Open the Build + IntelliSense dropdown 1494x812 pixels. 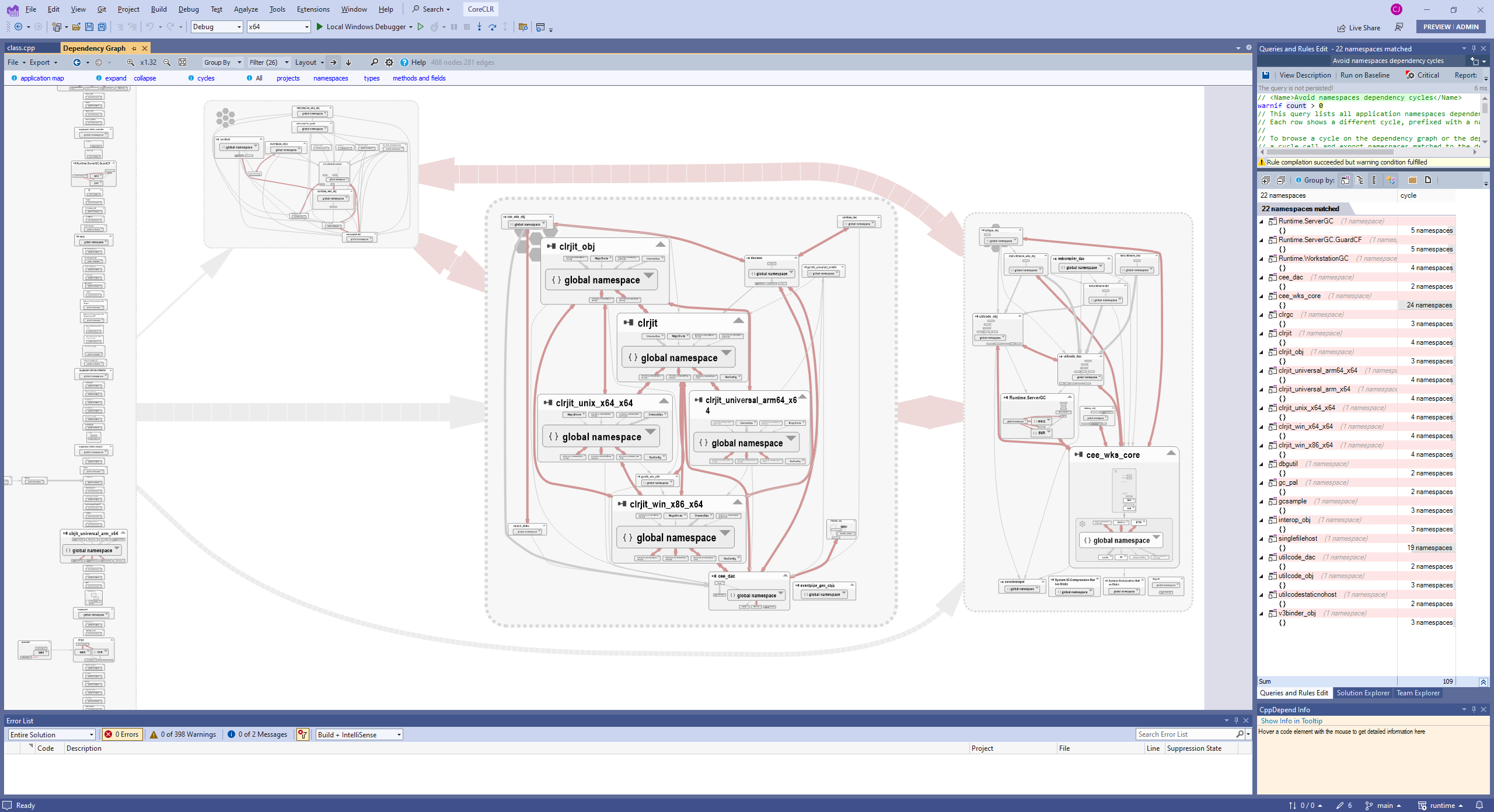point(359,734)
